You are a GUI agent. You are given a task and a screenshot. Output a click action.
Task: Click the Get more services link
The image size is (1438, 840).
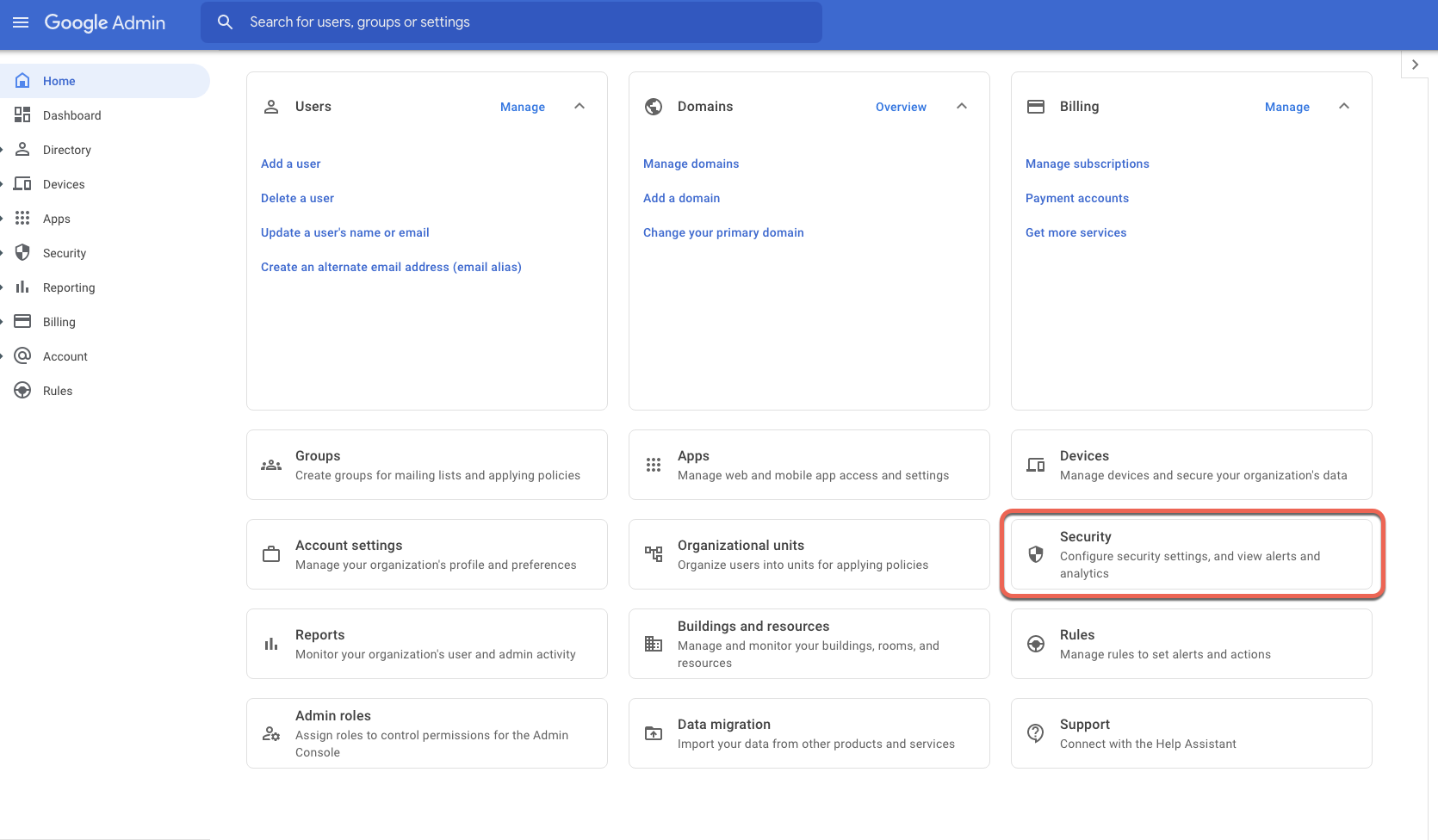tap(1076, 232)
